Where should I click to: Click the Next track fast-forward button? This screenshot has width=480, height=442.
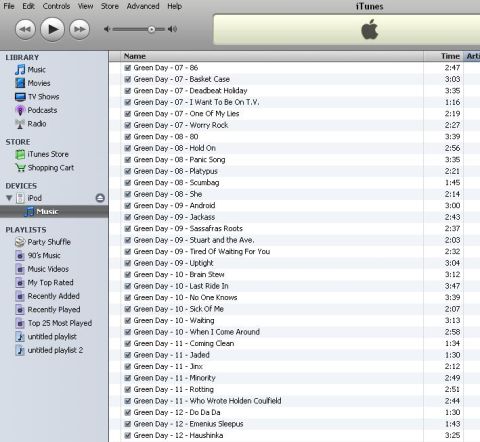click(x=80, y=29)
